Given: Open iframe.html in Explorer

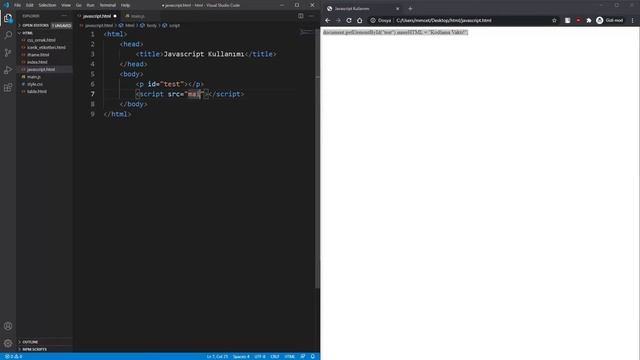Looking at the screenshot, I should pyautogui.click(x=38, y=55).
